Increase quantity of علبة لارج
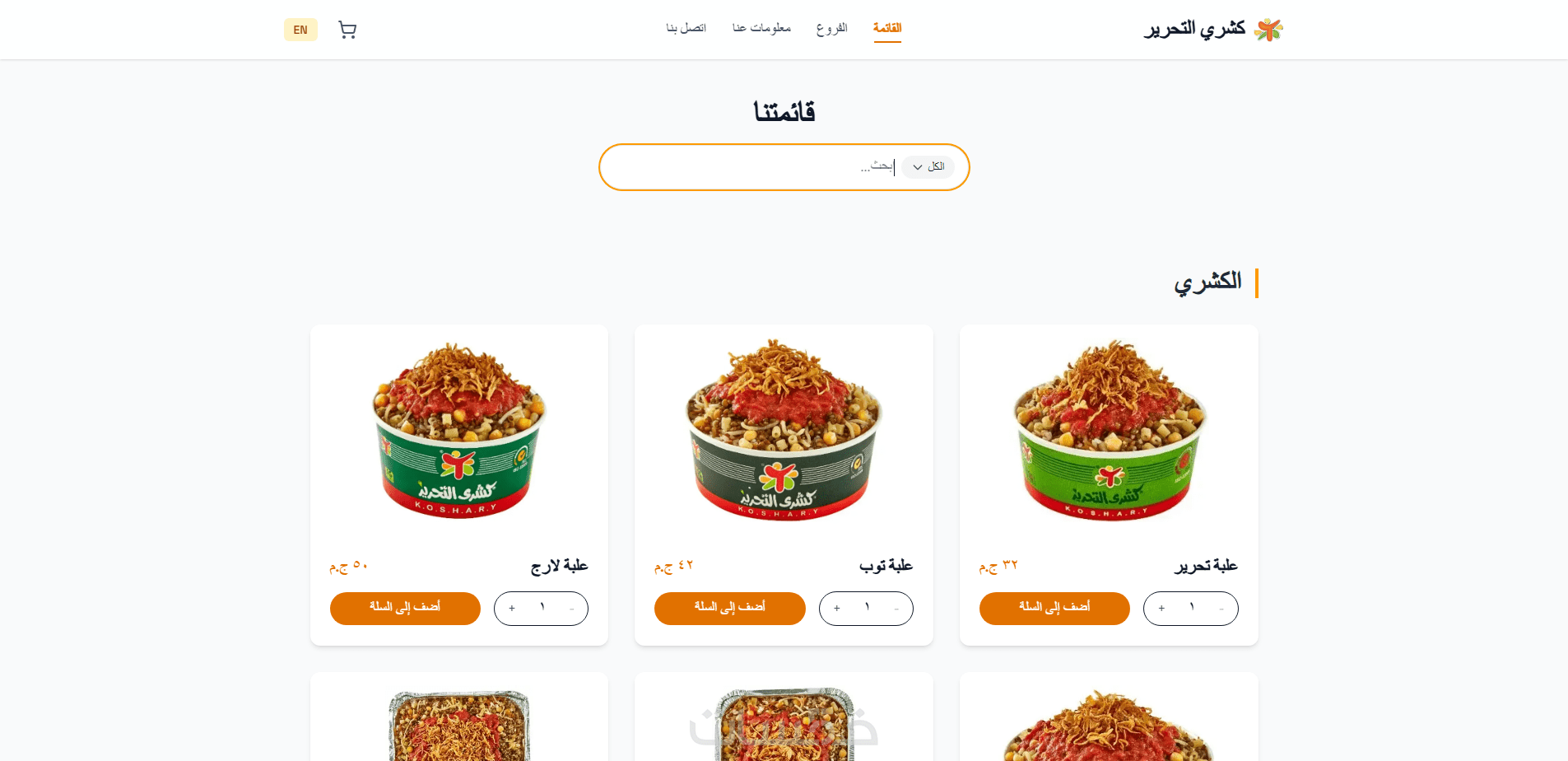Viewport: 1568px width, 761px height. 512,609
